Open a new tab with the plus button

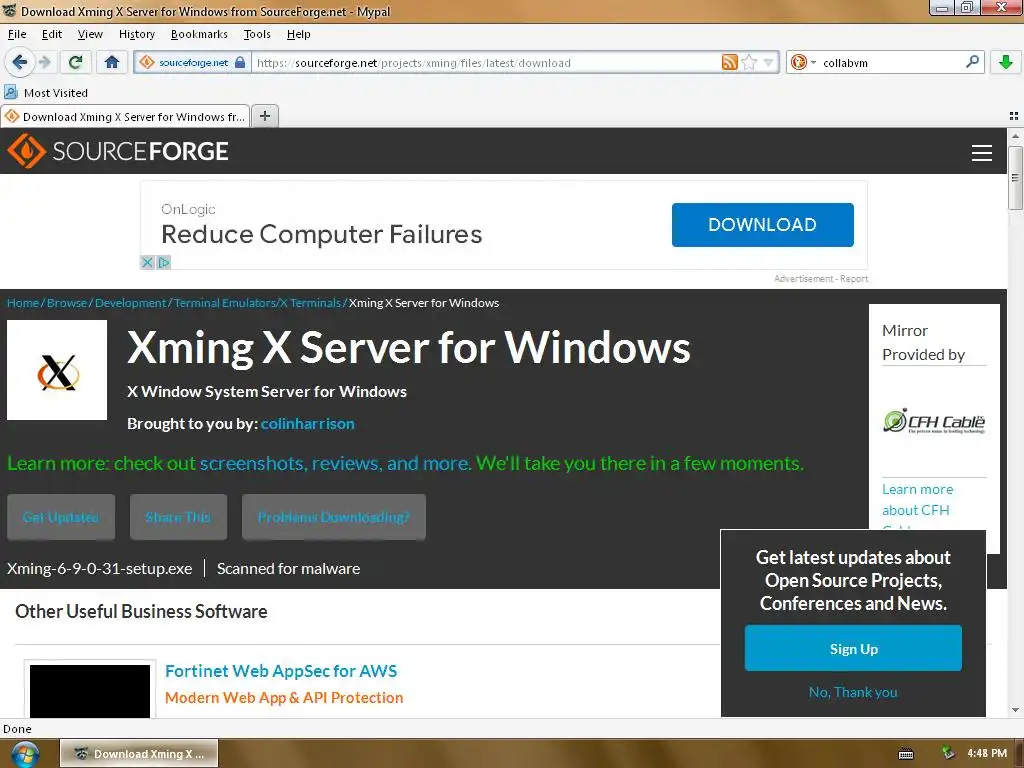(264, 116)
